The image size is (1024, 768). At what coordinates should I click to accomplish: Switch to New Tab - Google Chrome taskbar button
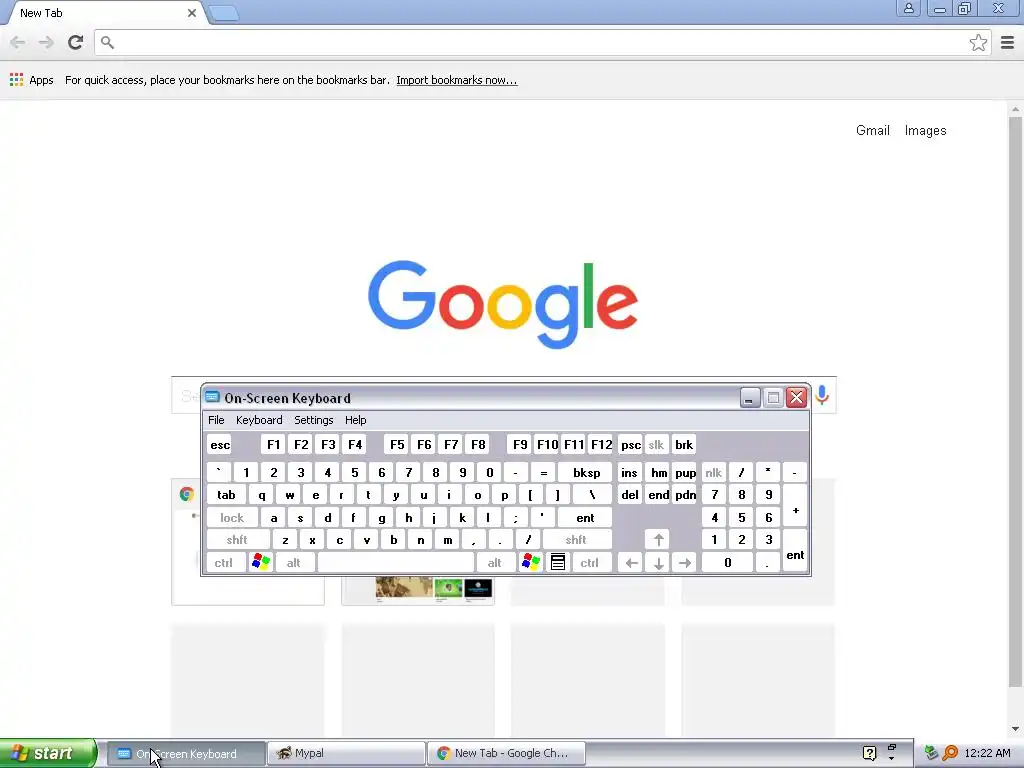click(x=507, y=753)
